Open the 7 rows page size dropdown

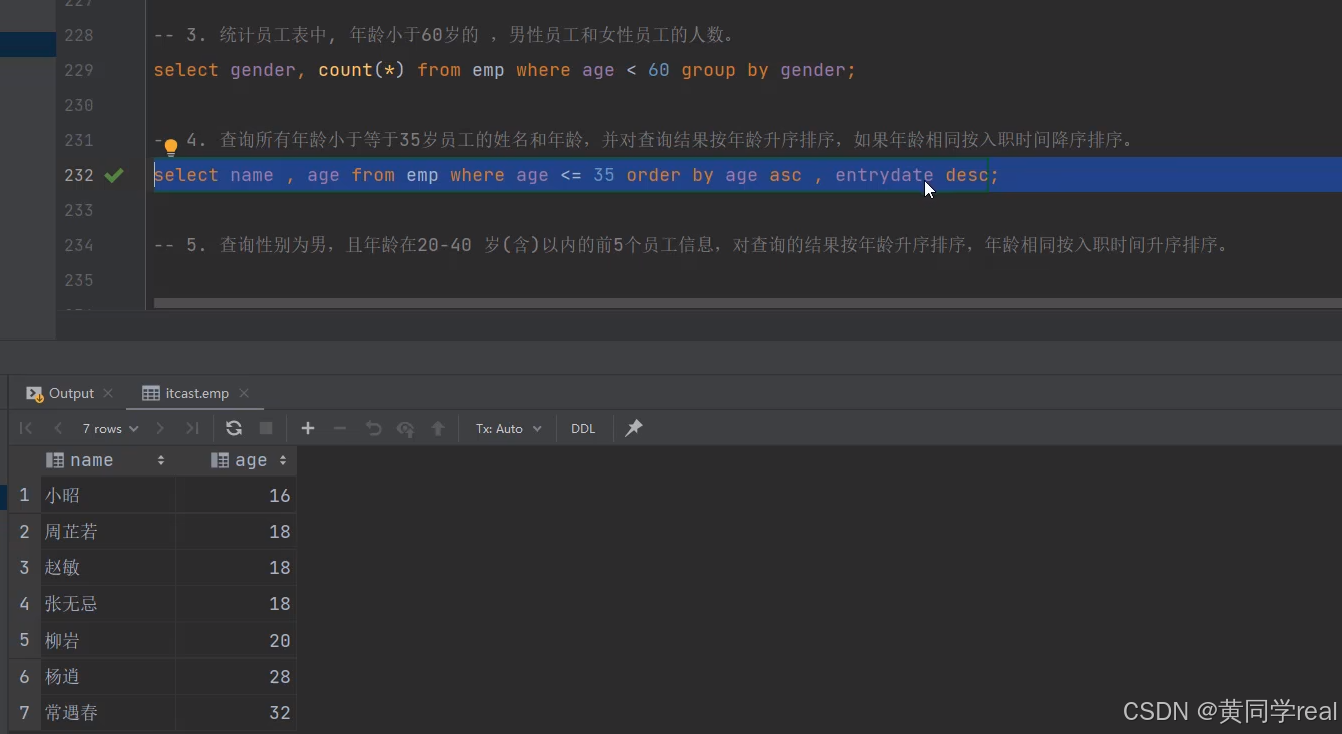click(110, 428)
